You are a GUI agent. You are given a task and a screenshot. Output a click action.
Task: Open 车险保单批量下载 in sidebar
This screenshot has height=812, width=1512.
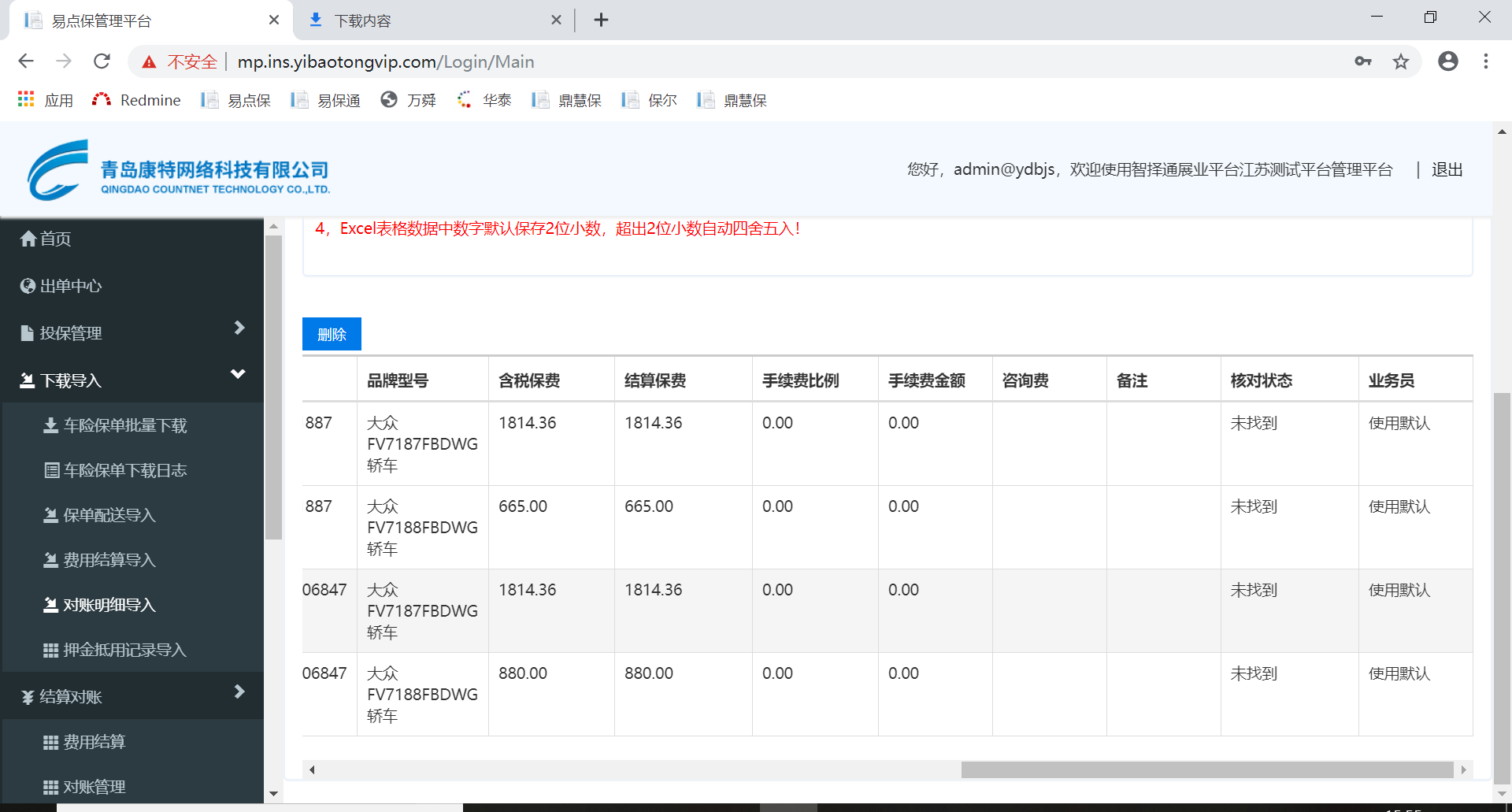coord(124,425)
